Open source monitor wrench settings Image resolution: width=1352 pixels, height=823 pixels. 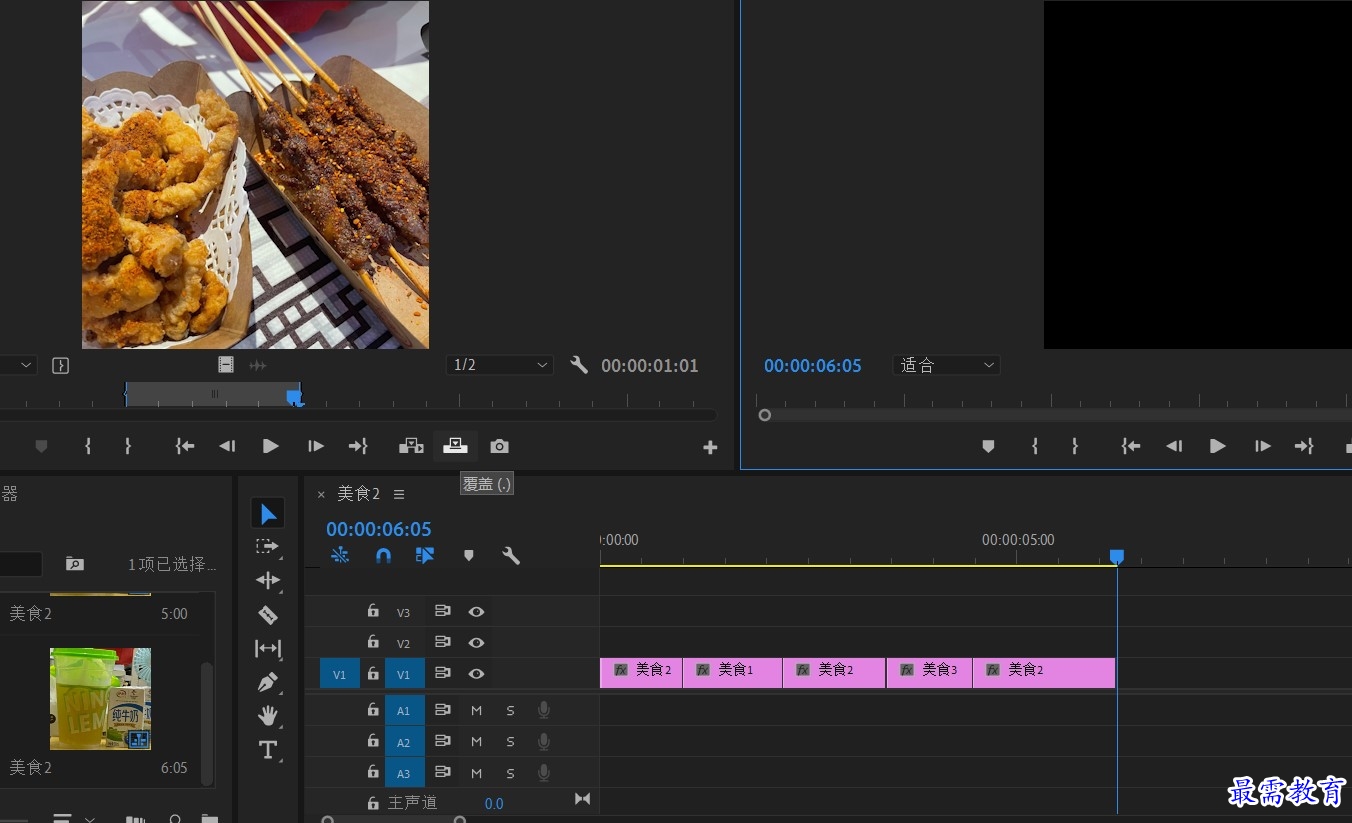point(579,365)
